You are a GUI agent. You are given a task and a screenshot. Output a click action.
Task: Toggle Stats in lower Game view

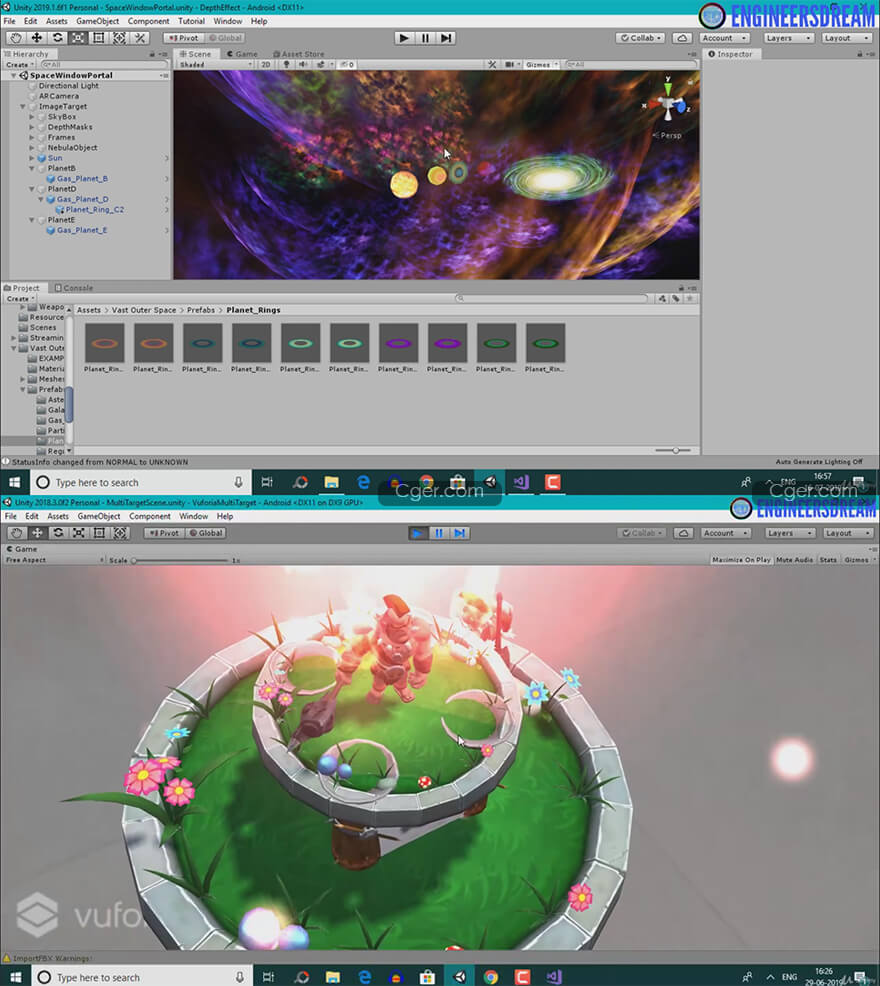pos(828,560)
